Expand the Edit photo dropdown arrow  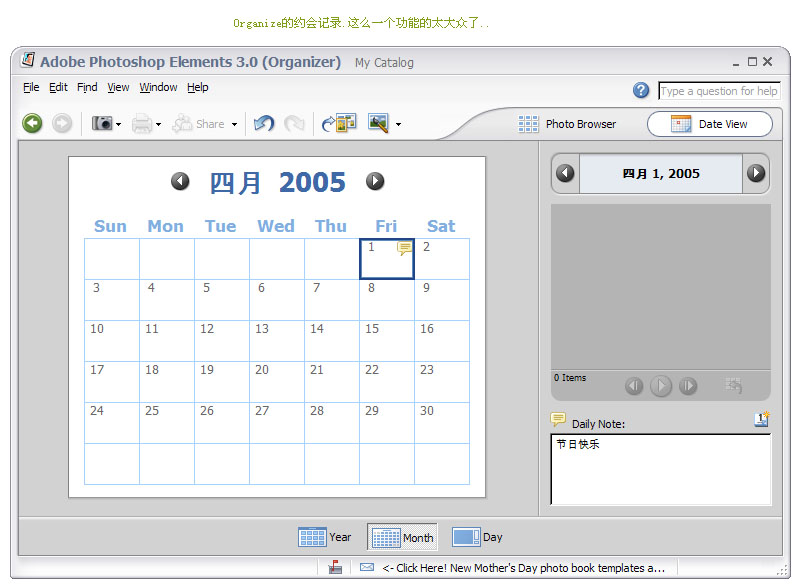pyautogui.click(x=398, y=124)
